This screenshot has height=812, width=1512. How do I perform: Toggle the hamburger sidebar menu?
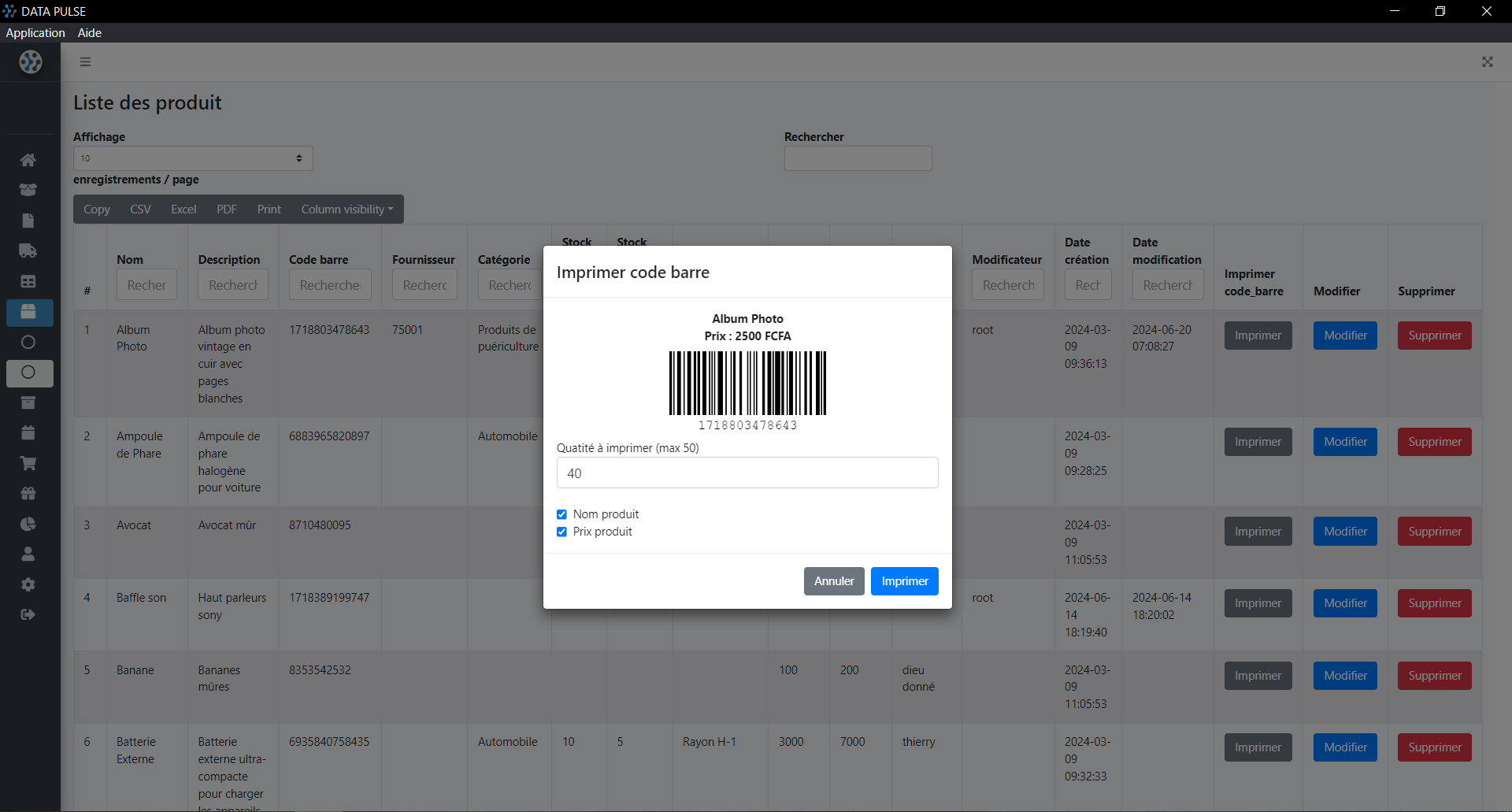[85, 61]
